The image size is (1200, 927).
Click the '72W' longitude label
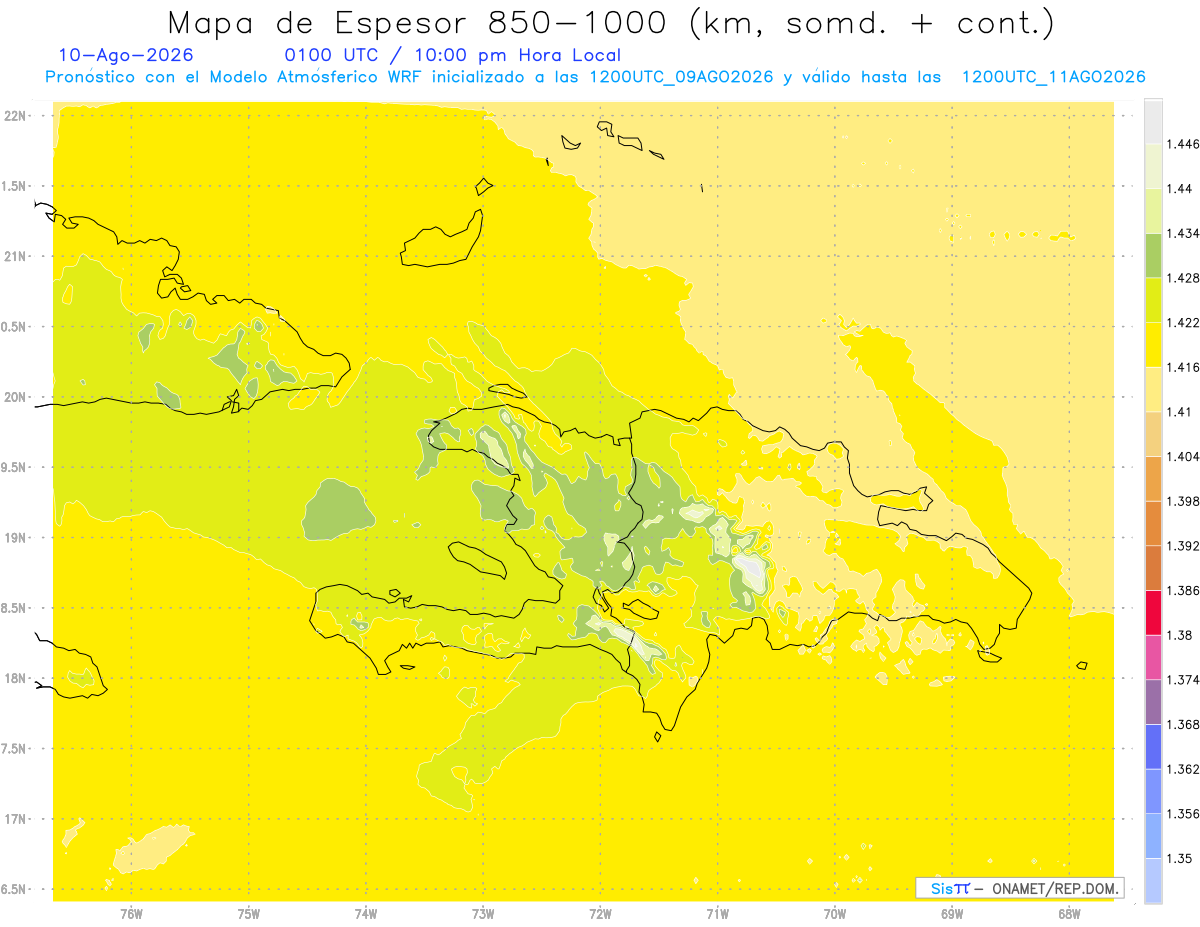tap(601, 914)
